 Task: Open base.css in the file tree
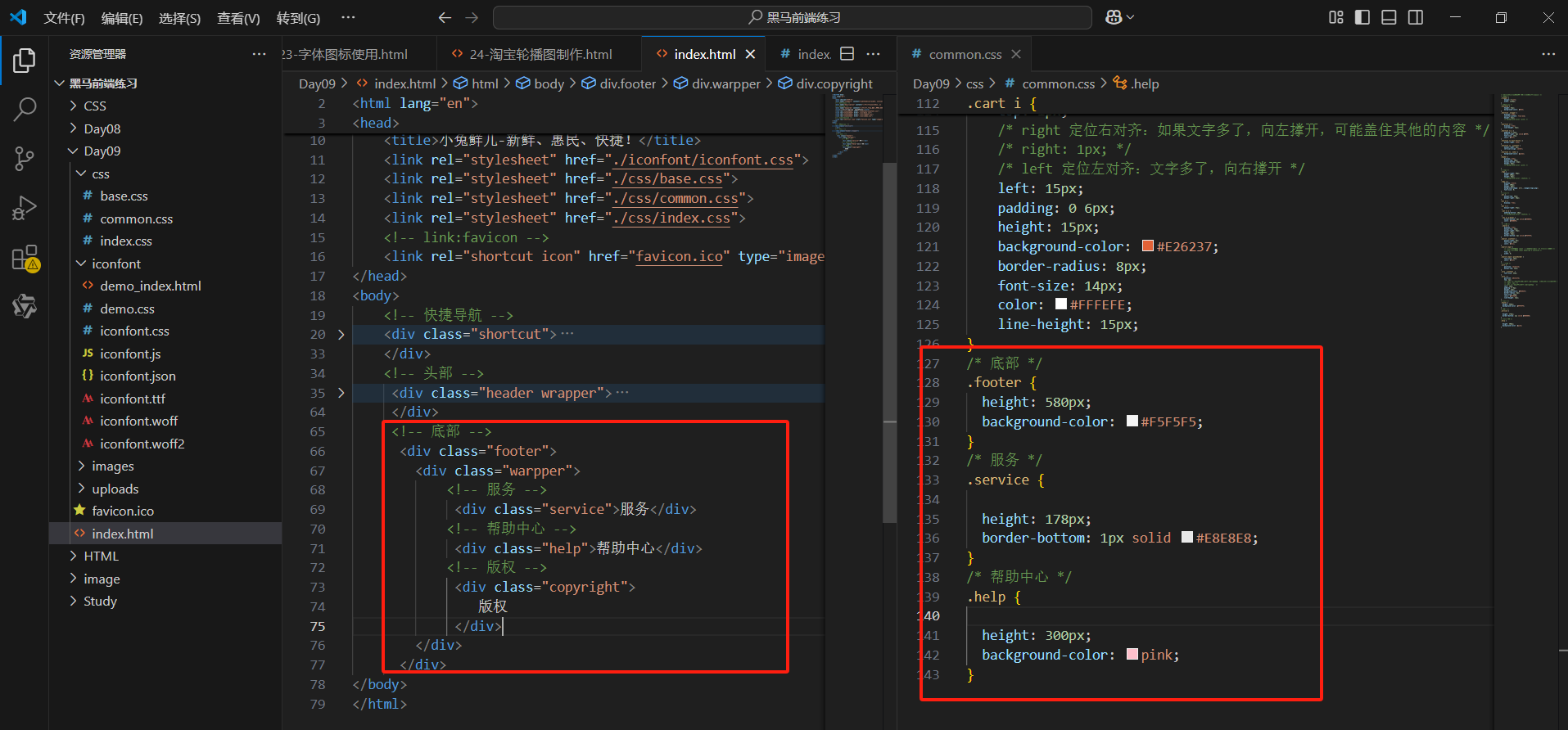point(124,196)
